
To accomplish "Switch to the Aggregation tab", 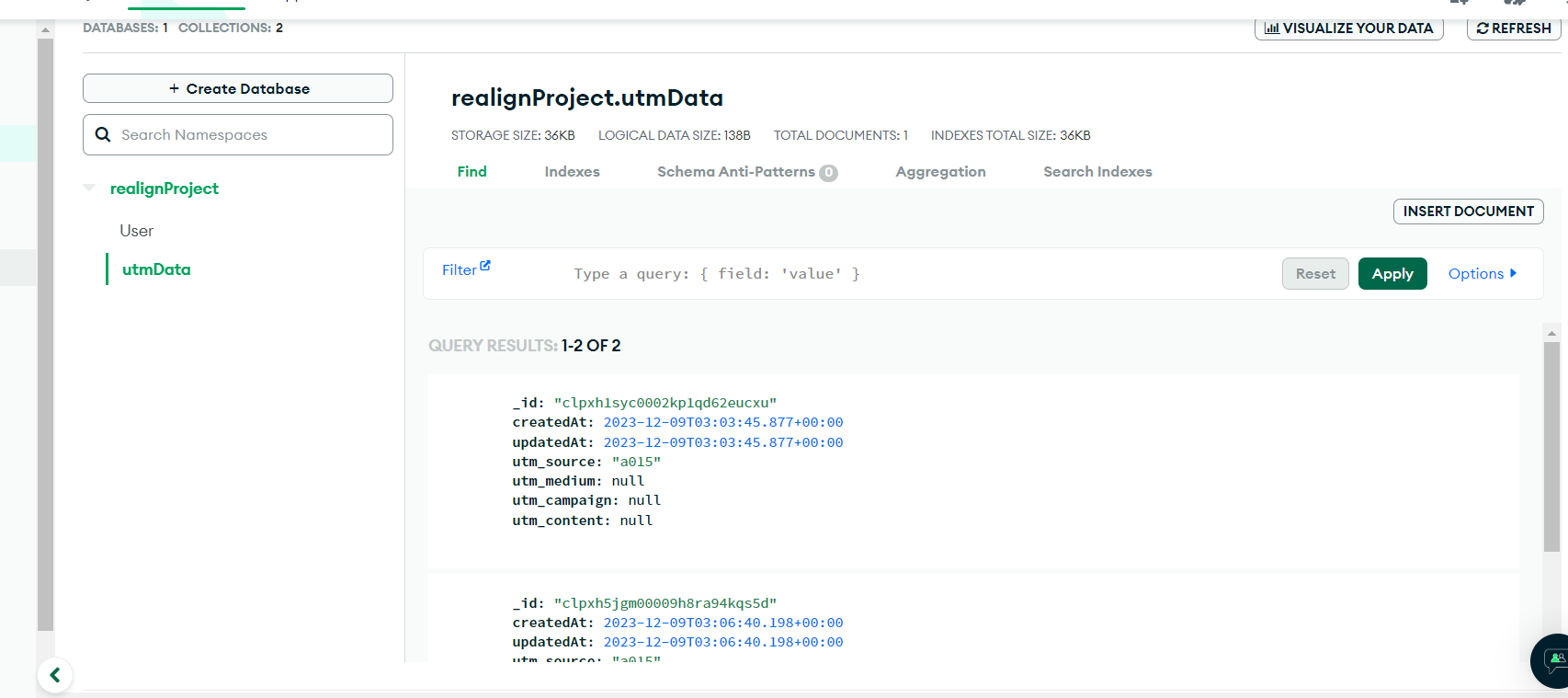I will (940, 171).
